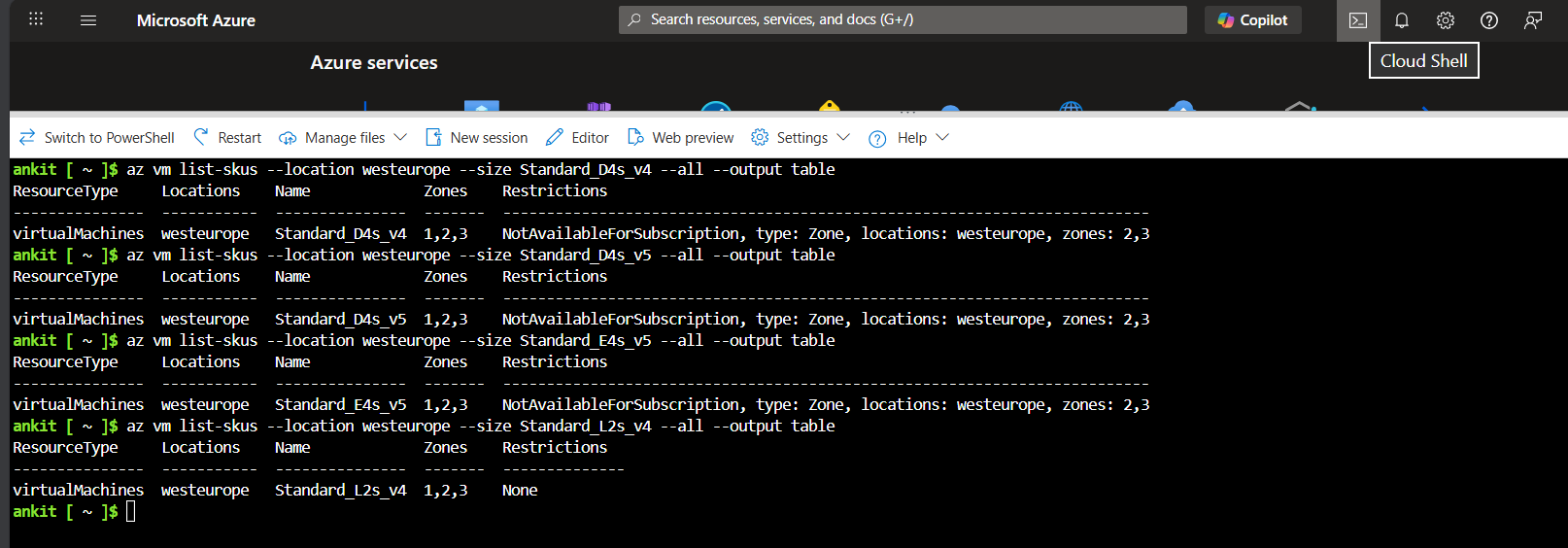The height and width of the screenshot is (548, 1568).
Task: Click the Azure services heading
Action: coord(374,63)
